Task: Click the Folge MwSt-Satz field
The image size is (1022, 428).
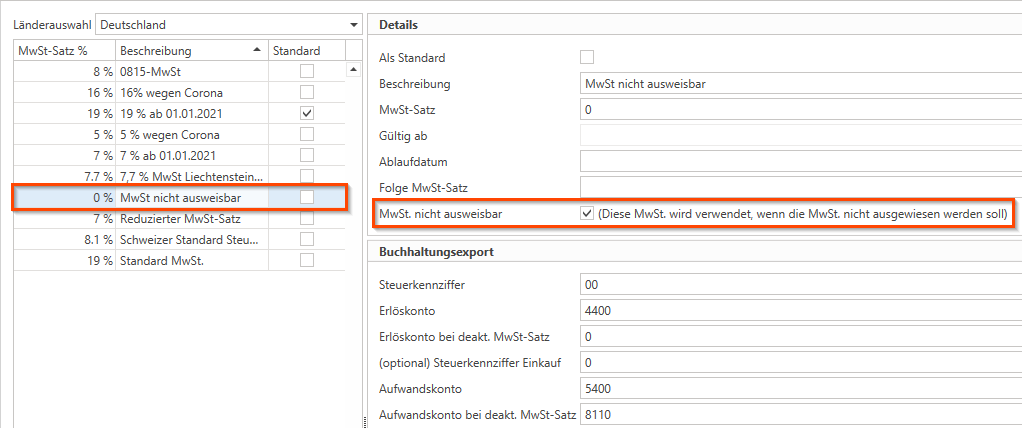Action: [800, 187]
